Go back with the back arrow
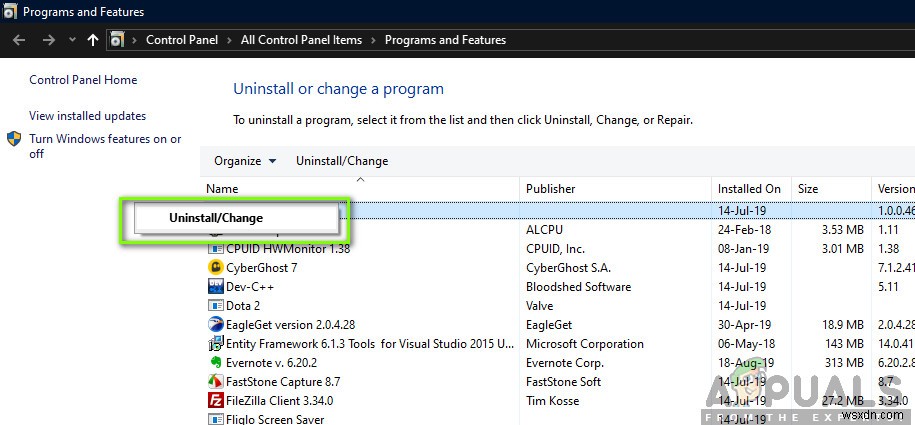 coord(19,40)
